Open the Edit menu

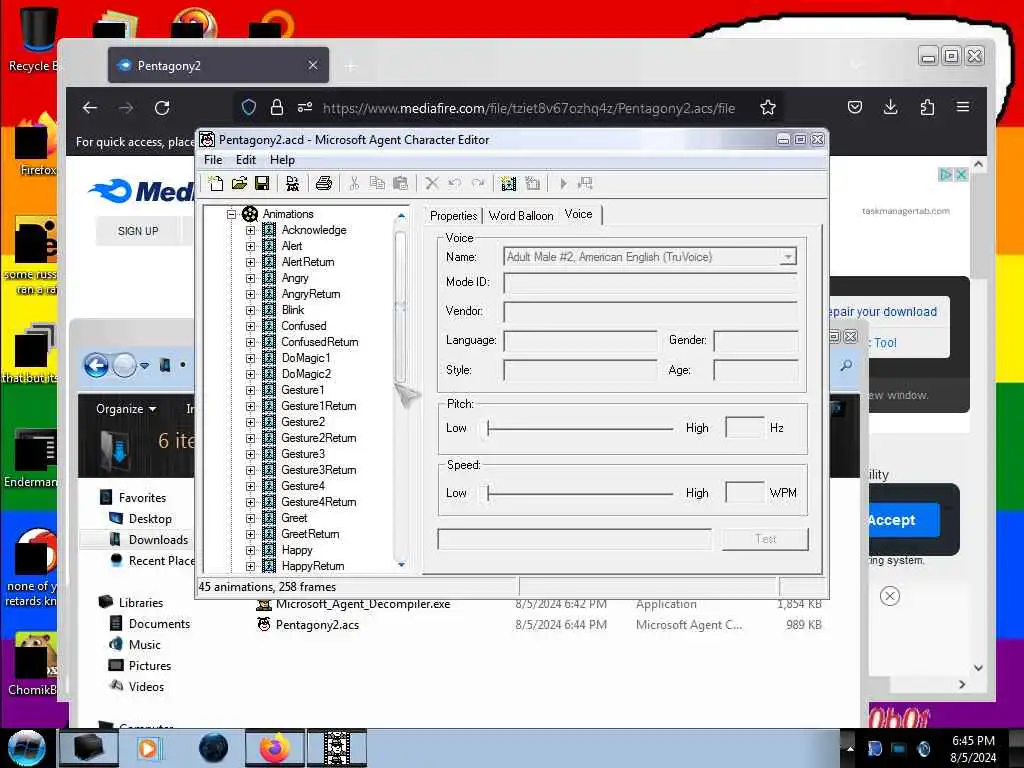246,160
